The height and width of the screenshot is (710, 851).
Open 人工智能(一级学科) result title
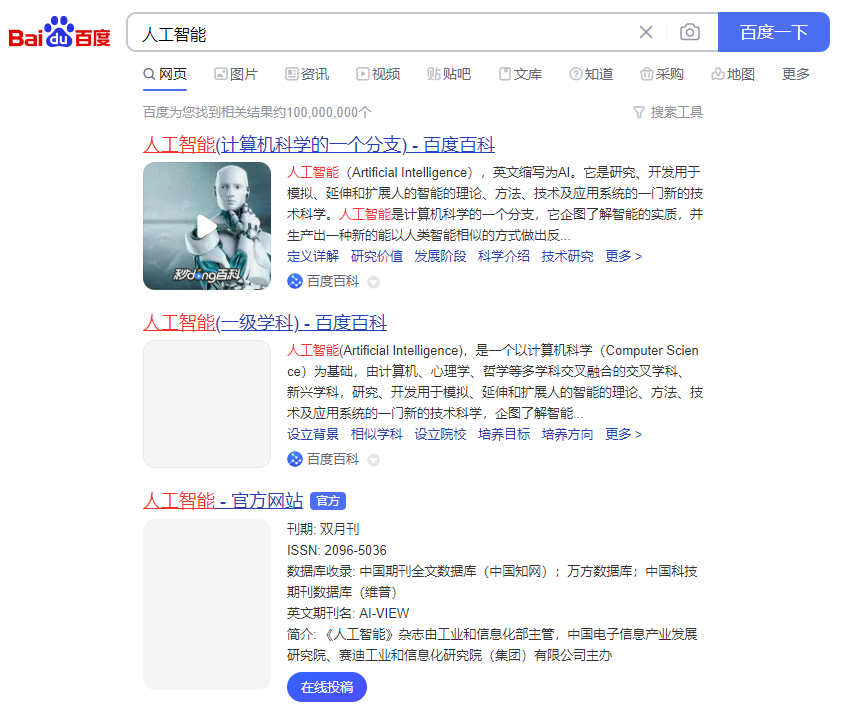coord(265,322)
